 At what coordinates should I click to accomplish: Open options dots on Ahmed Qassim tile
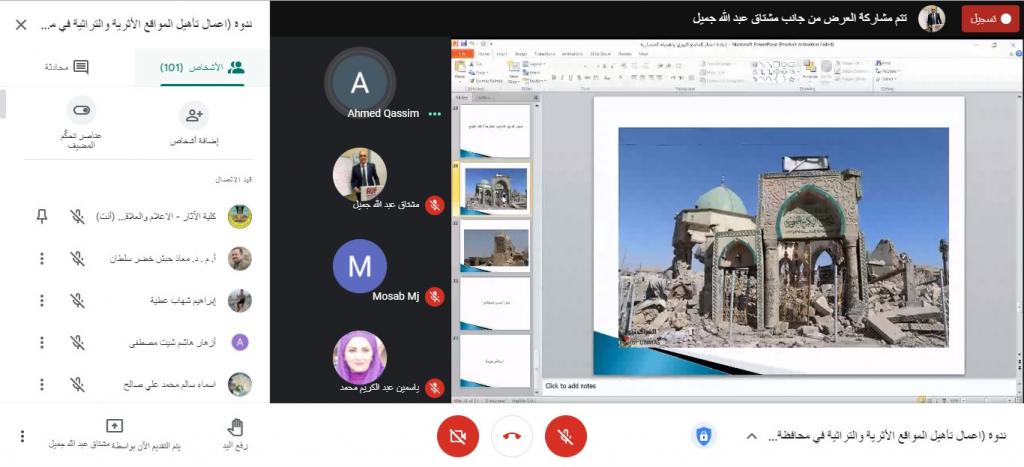click(434, 114)
